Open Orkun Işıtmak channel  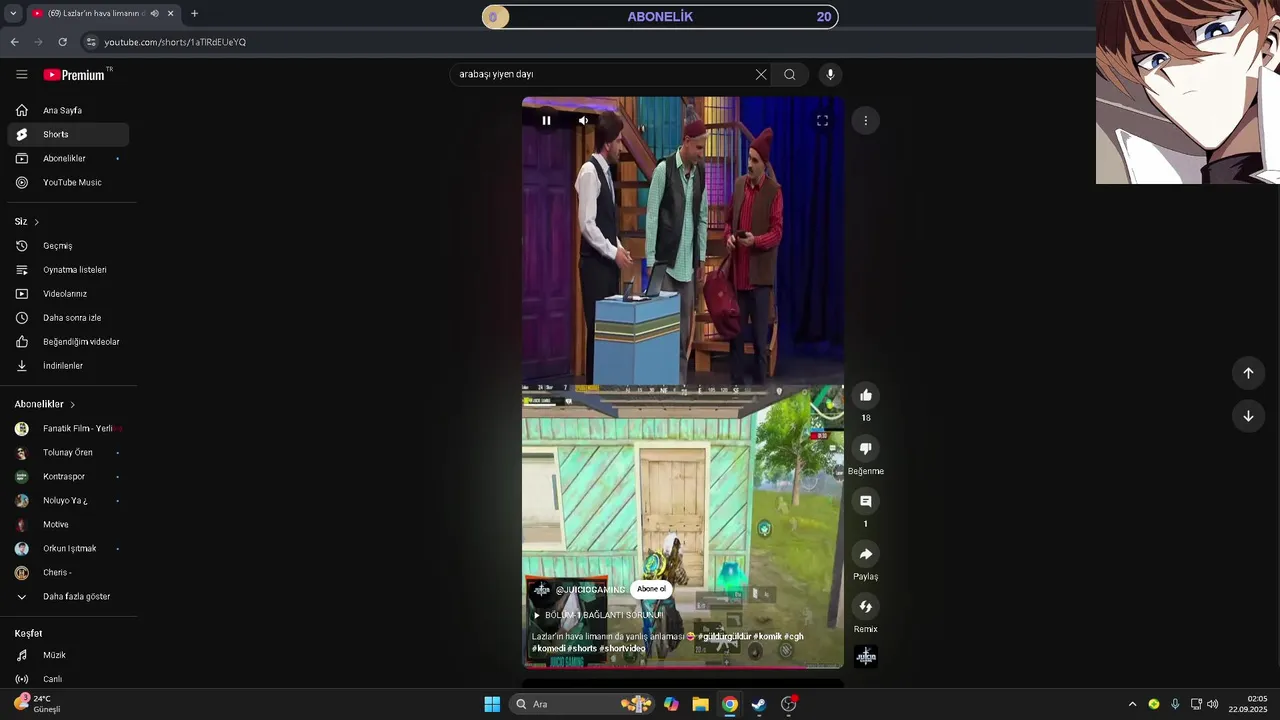(x=68, y=548)
